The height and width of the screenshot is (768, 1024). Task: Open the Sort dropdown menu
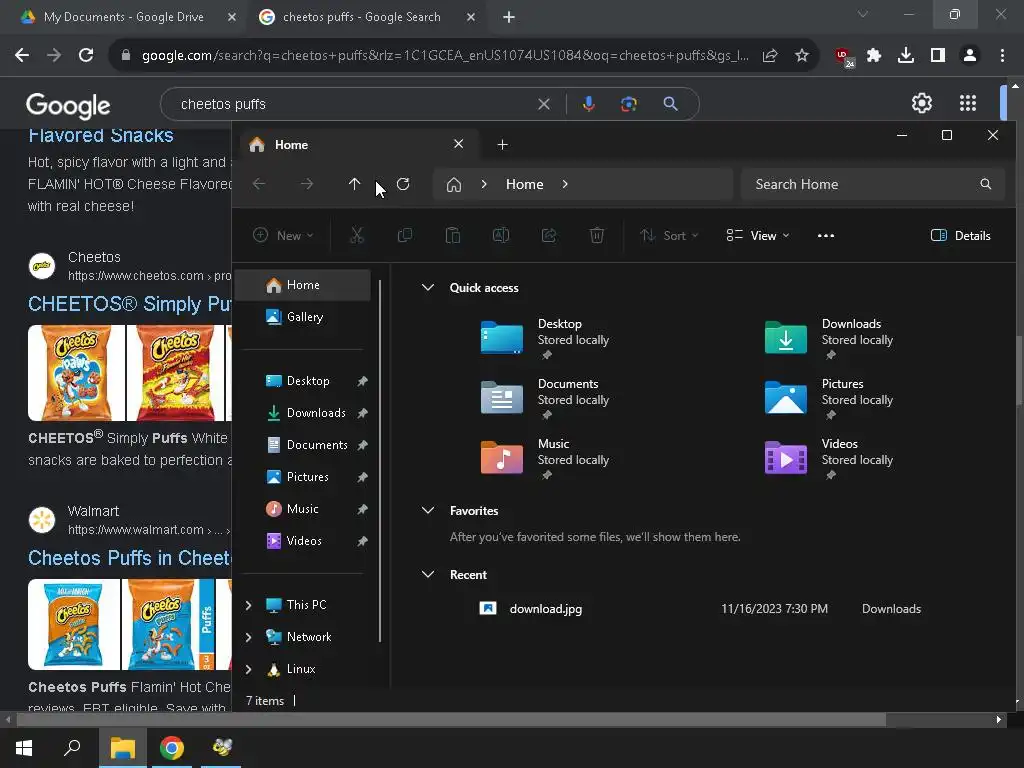(x=669, y=236)
